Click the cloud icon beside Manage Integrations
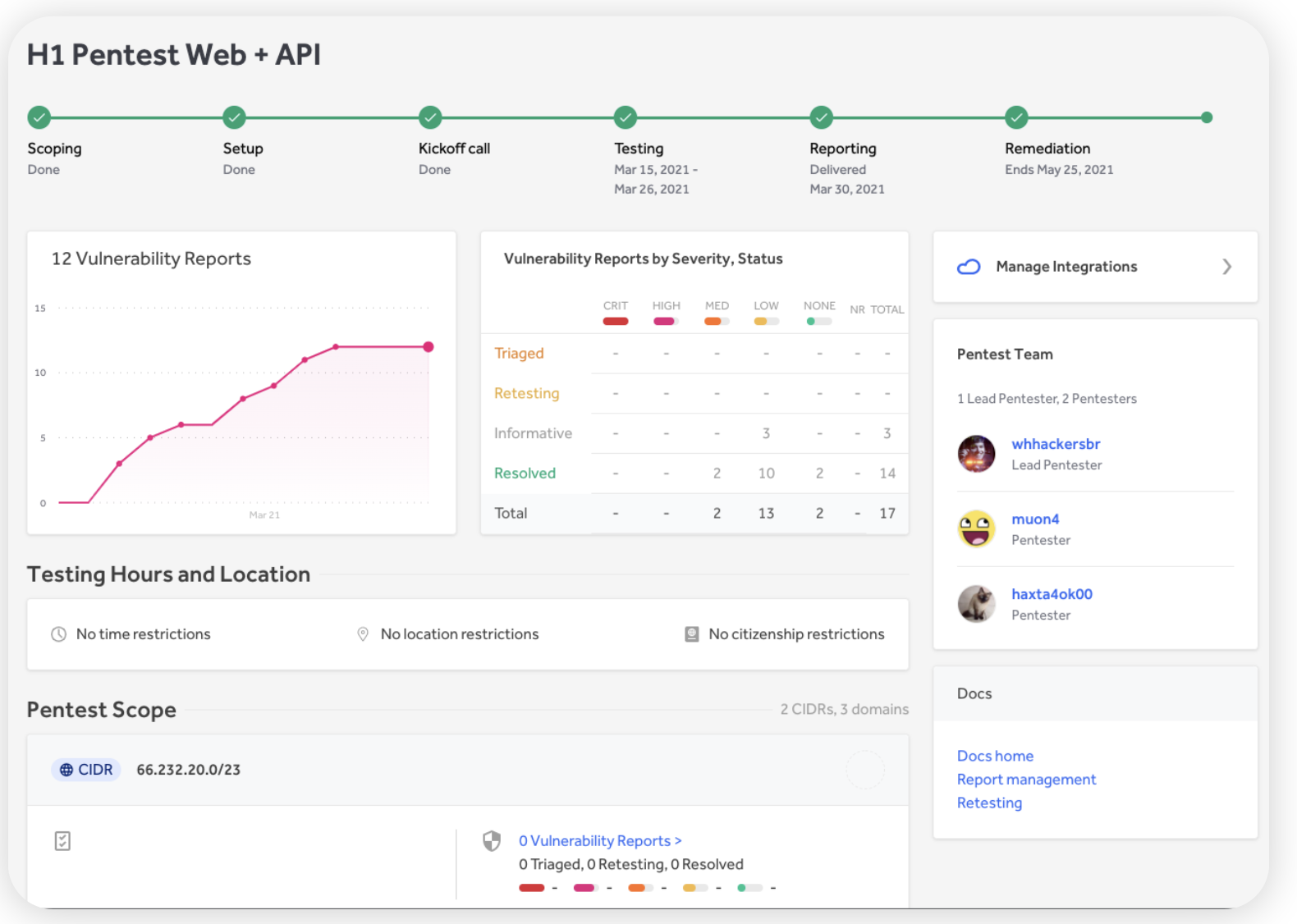The image size is (1297, 924). pos(969,267)
